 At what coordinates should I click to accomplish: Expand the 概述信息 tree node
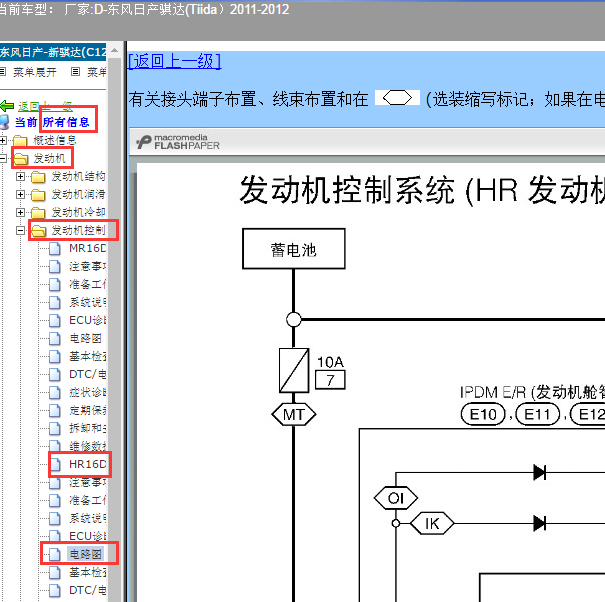point(3,140)
